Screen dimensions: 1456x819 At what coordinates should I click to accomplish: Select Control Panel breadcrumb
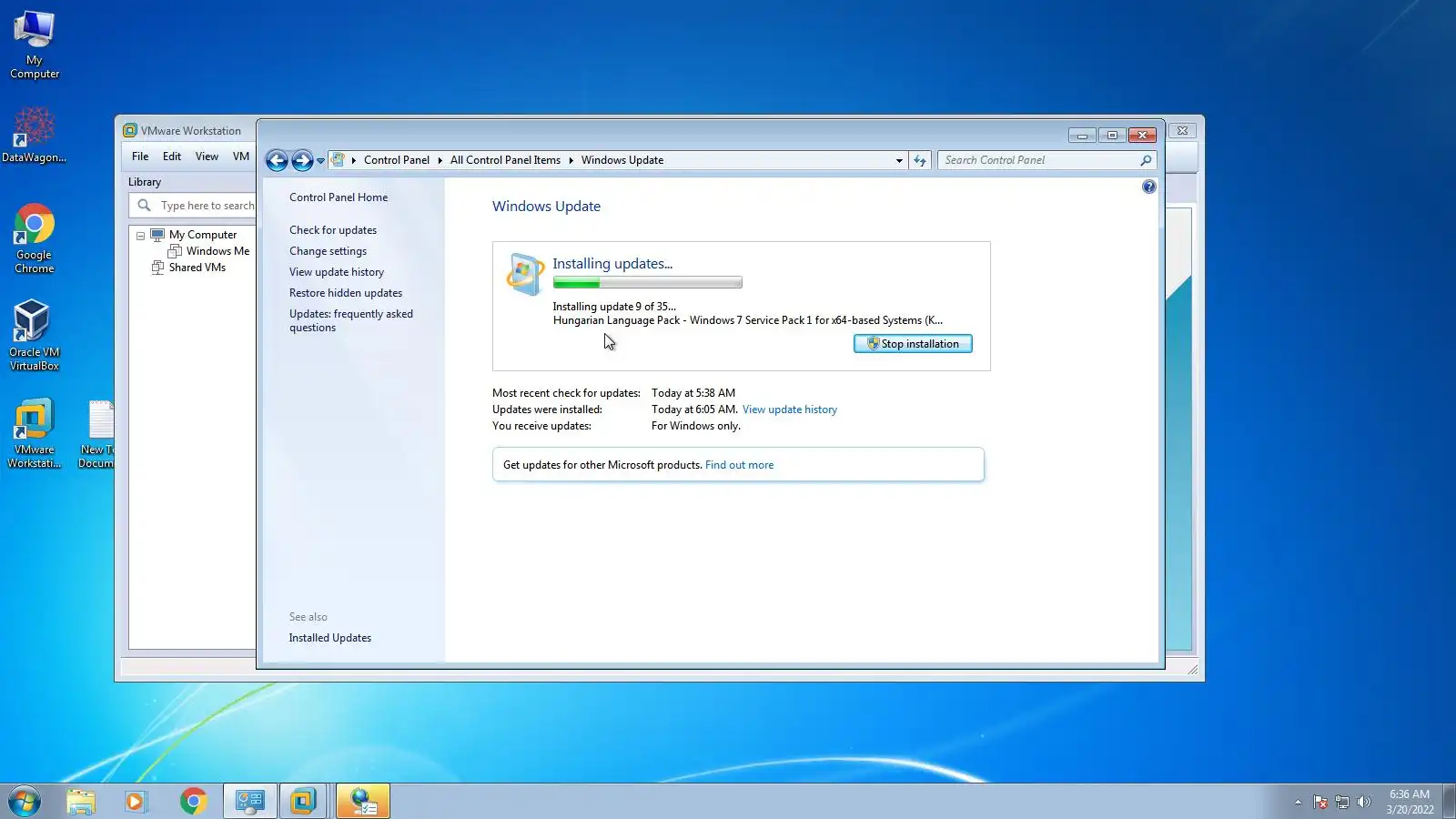coord(397,160)
